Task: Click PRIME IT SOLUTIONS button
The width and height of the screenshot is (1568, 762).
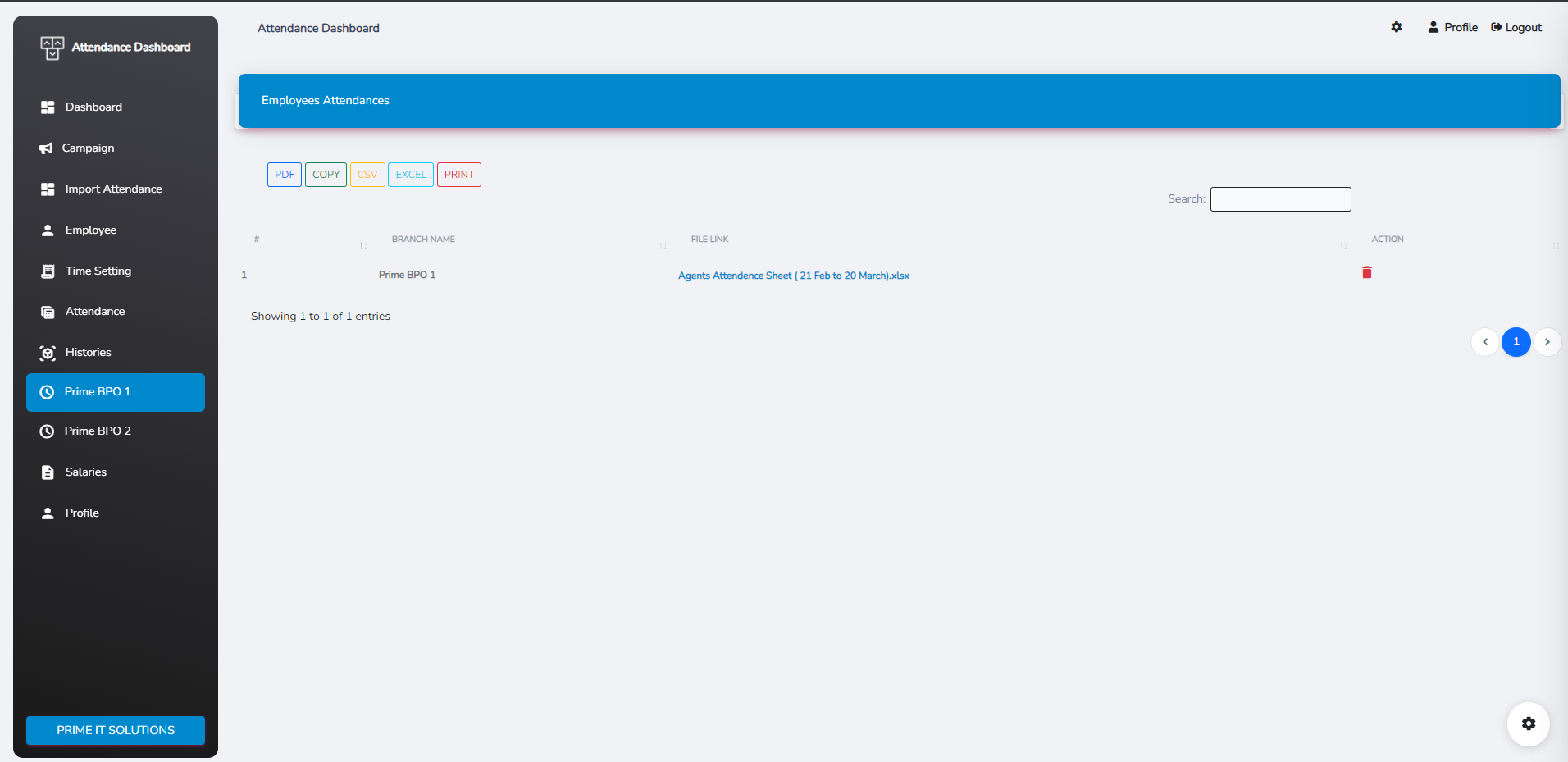Action: click(x=116, y=730)
